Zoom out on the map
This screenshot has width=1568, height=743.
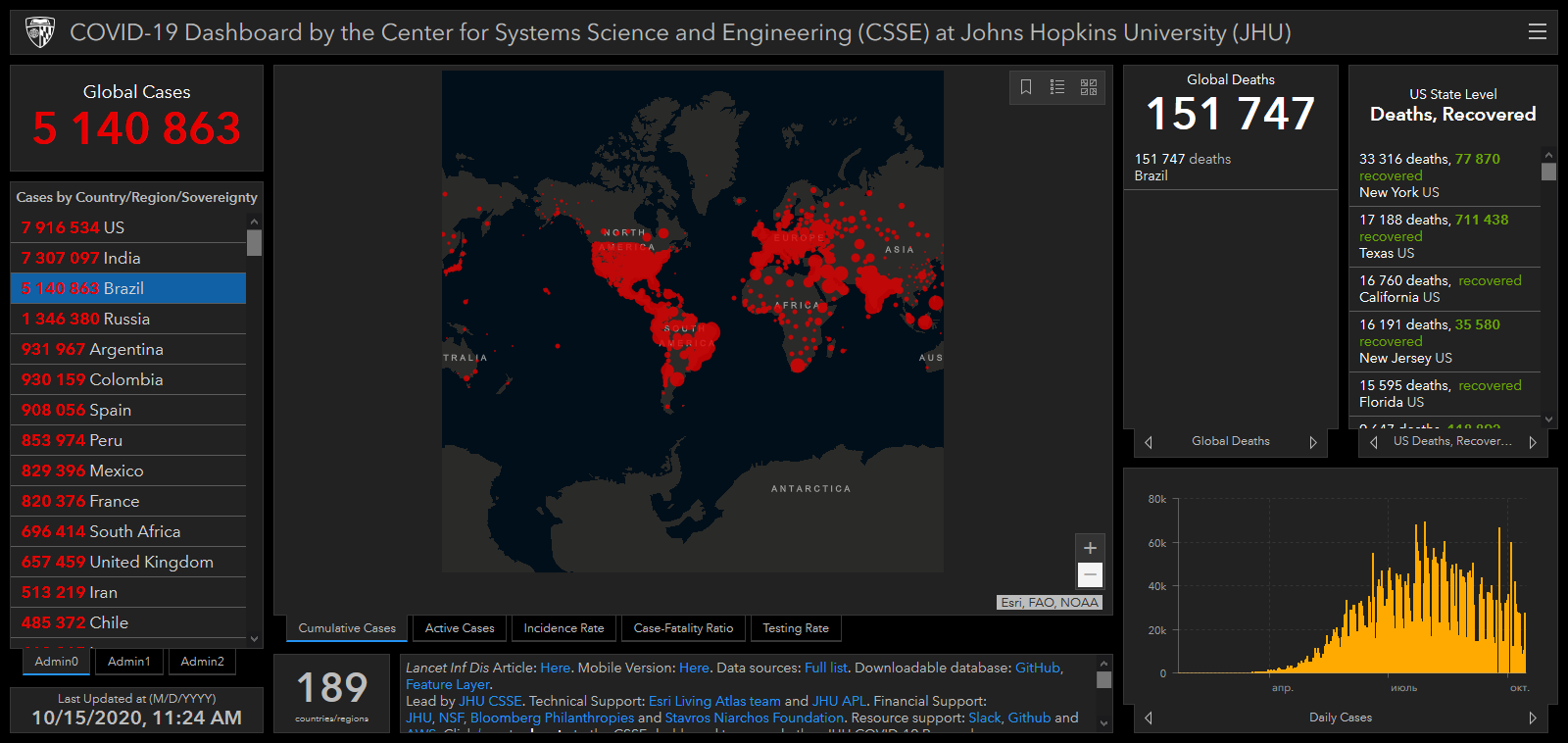[1090, 574]
